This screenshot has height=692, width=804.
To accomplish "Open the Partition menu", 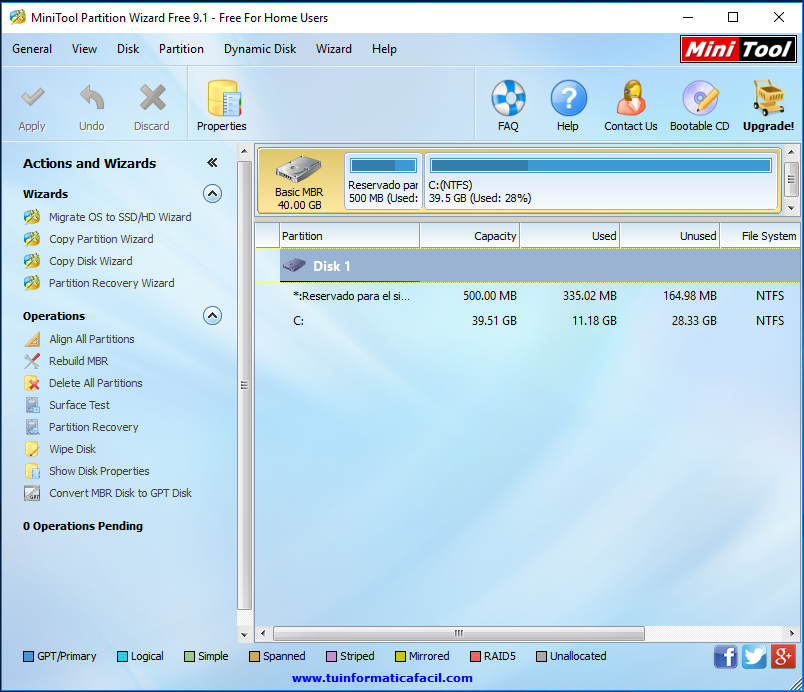I will tap(181, 49).
